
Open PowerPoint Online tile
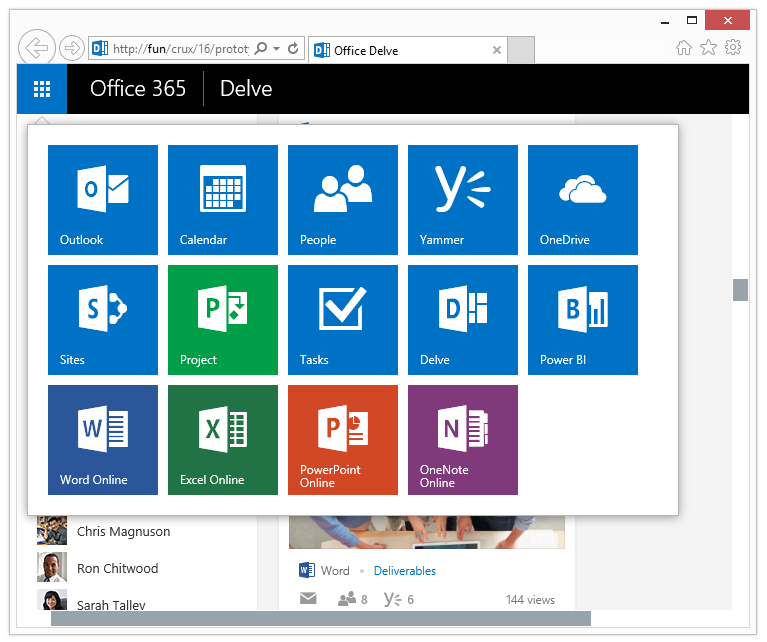click(343, 440)
